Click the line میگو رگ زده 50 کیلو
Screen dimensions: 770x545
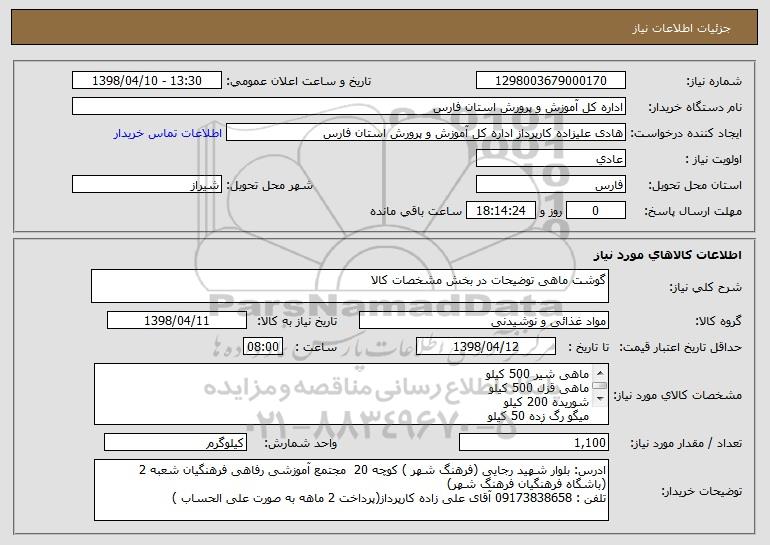point(538,416)
